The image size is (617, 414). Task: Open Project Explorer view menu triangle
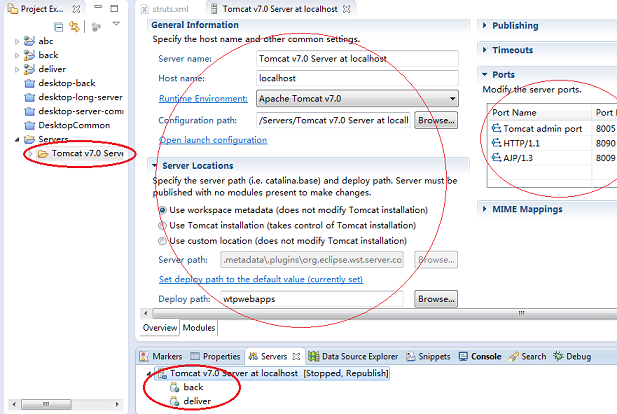(116, 24)
